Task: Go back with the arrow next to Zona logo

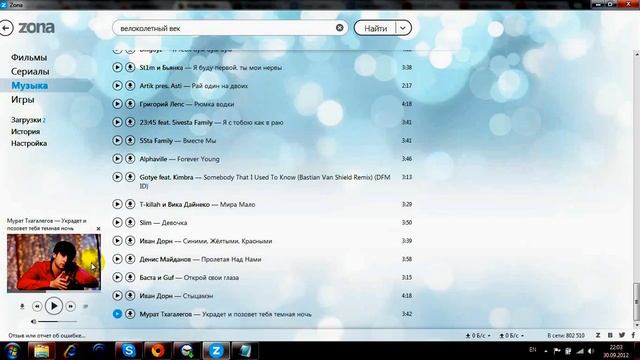Action: [x=6, y=28]
